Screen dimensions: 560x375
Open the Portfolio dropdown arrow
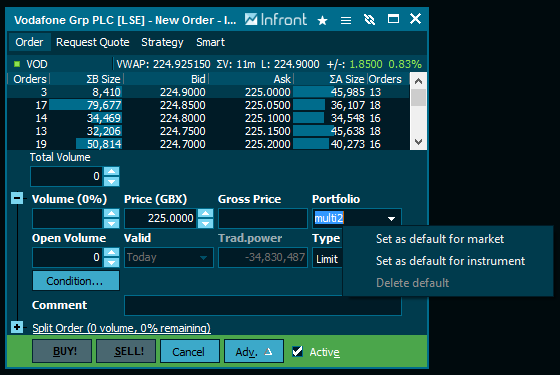tap(391, 219)
